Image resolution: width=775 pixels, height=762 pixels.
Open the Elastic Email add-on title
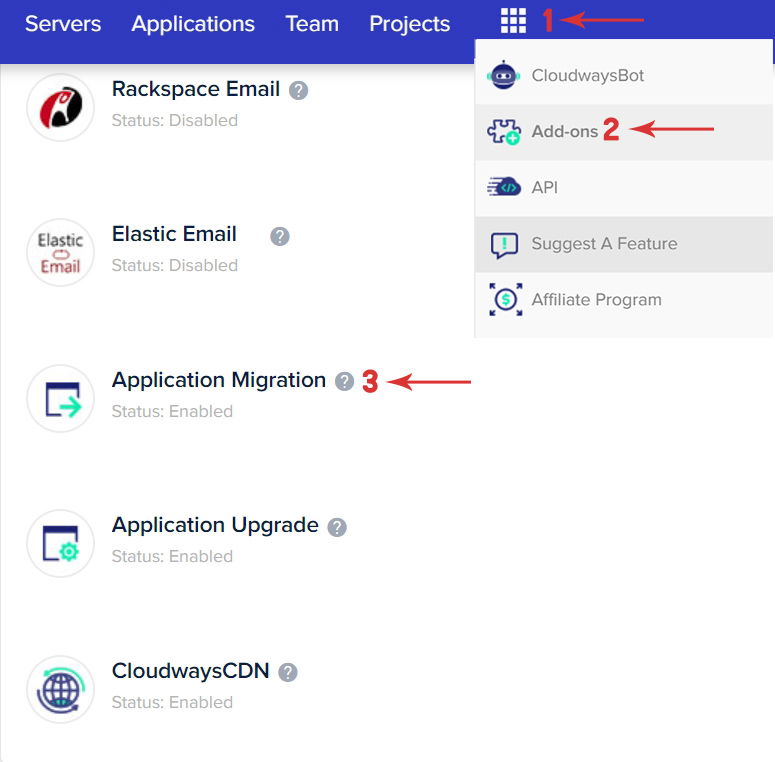(174, 234)
